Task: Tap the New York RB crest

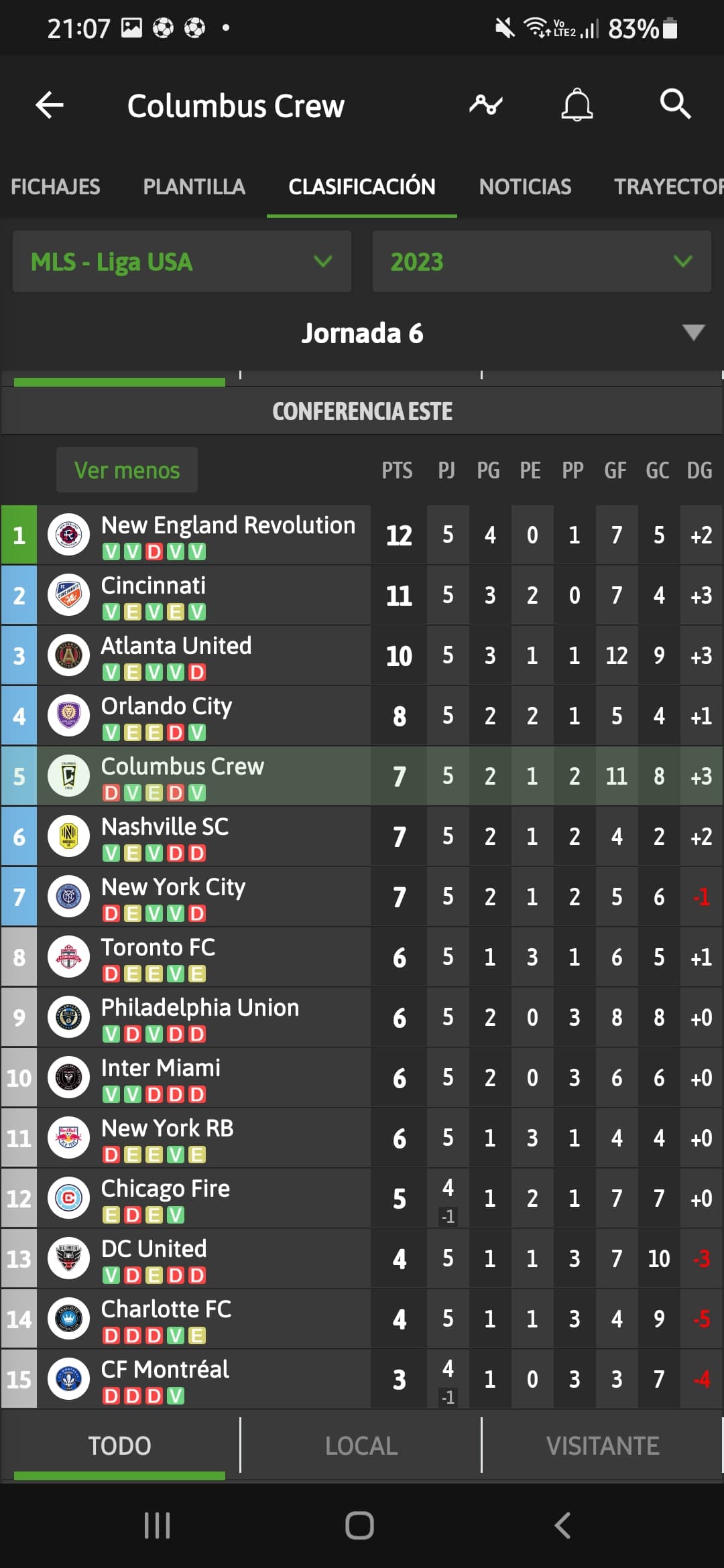Action: (x=68, y=1138)
